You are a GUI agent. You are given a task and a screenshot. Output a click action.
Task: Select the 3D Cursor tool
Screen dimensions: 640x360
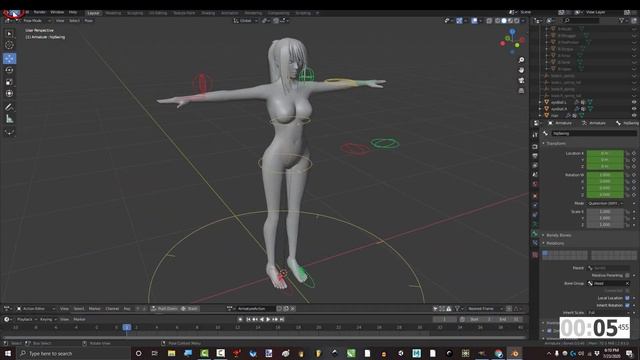point(9,45)
